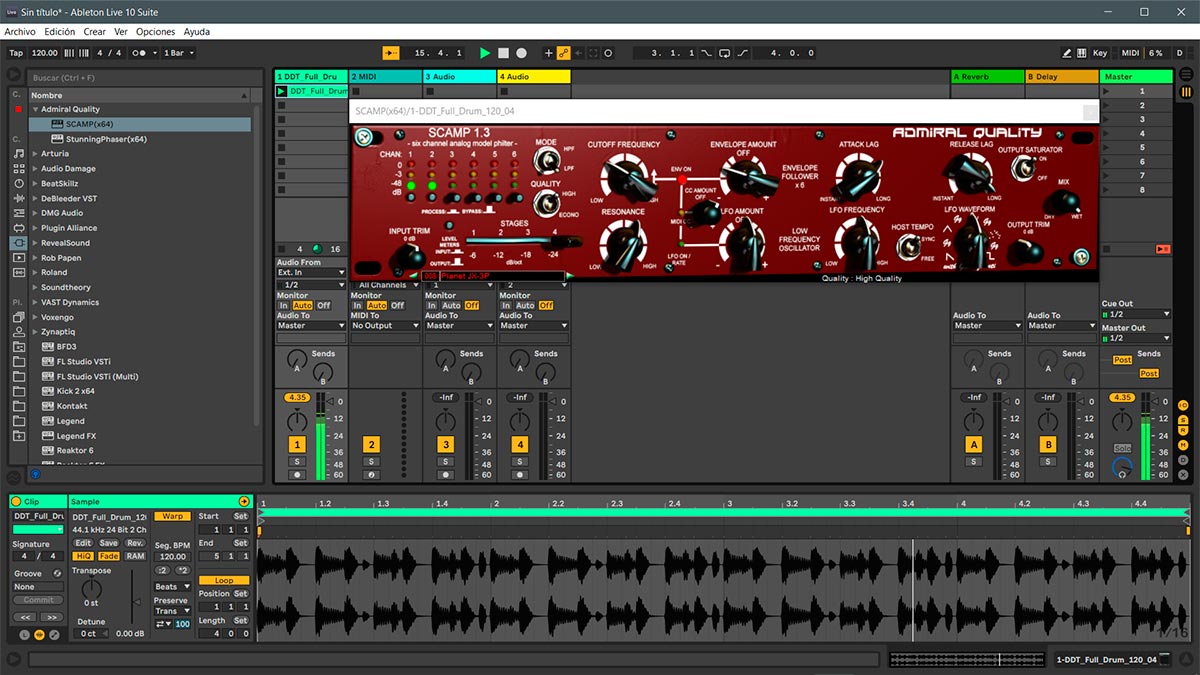Screen dimensions: 1200x675
Task: Click the MIDI arrangement overdub plus icon
Action: [548, 53]
